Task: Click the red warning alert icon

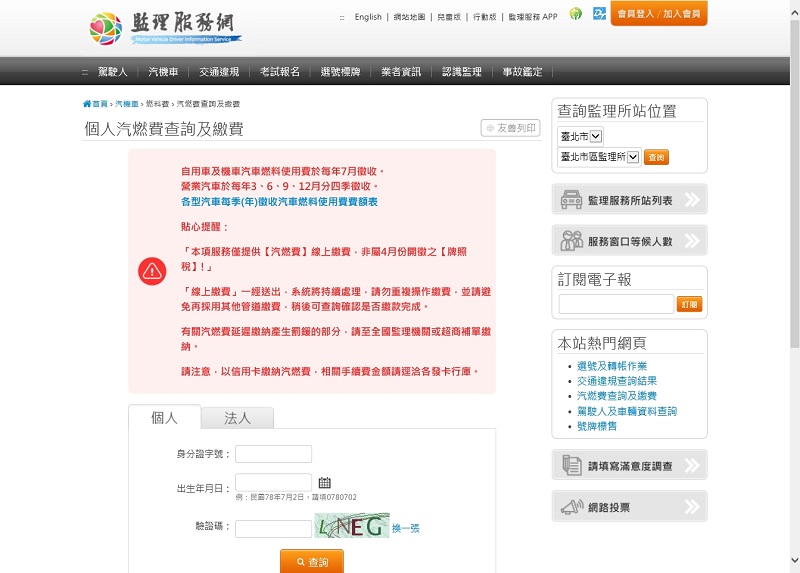Action: point(152,271)
